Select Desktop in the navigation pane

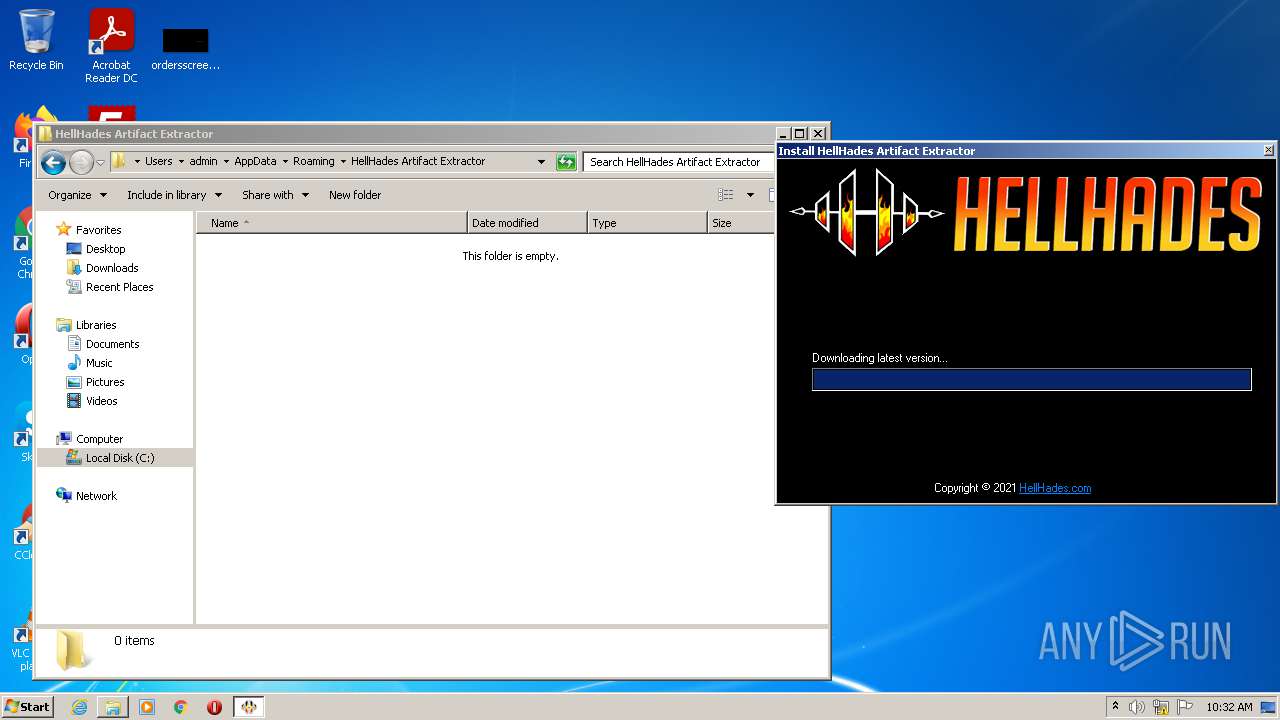pyautogui.click(x=105, y=249)
